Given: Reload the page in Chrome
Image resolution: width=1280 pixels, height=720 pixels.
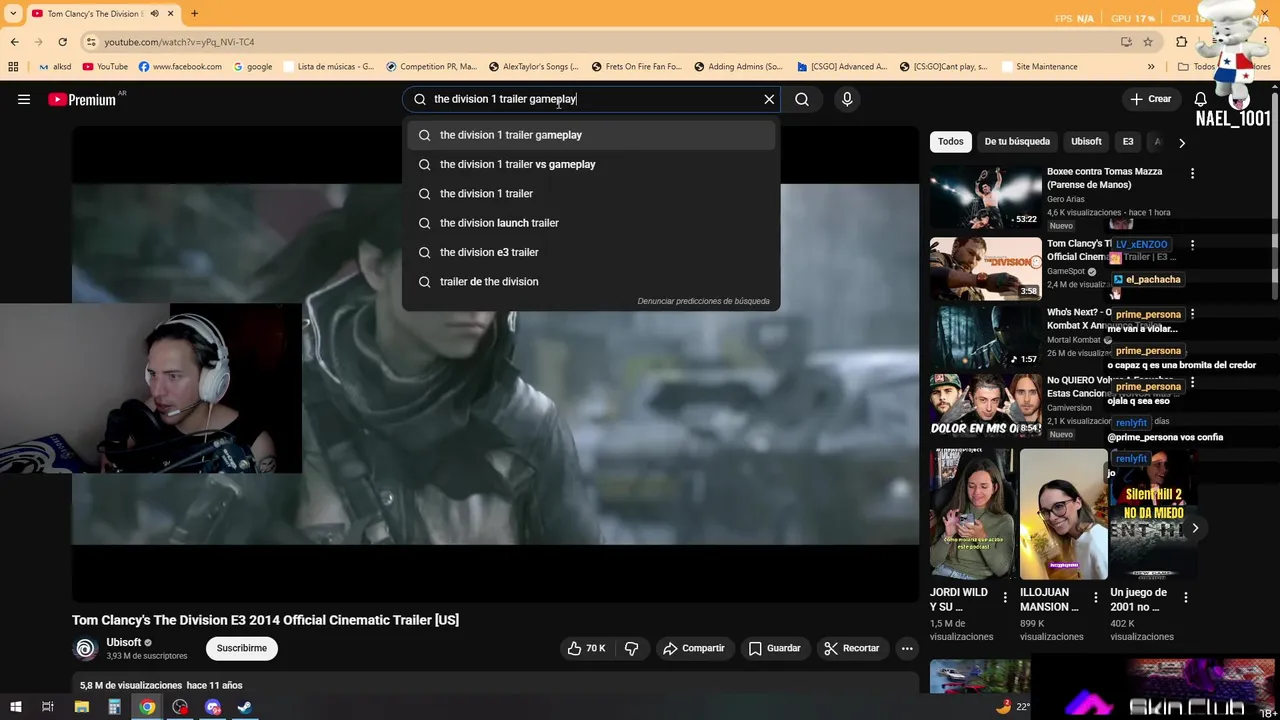Looking at the screenshot, I should coord(62,42).
